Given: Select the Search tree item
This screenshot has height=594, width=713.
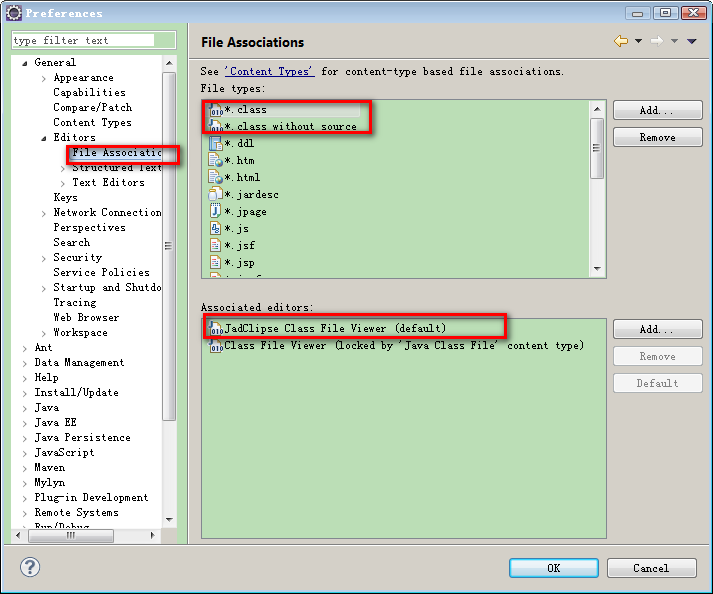Looking at the screenshot, I should point(72,242).
